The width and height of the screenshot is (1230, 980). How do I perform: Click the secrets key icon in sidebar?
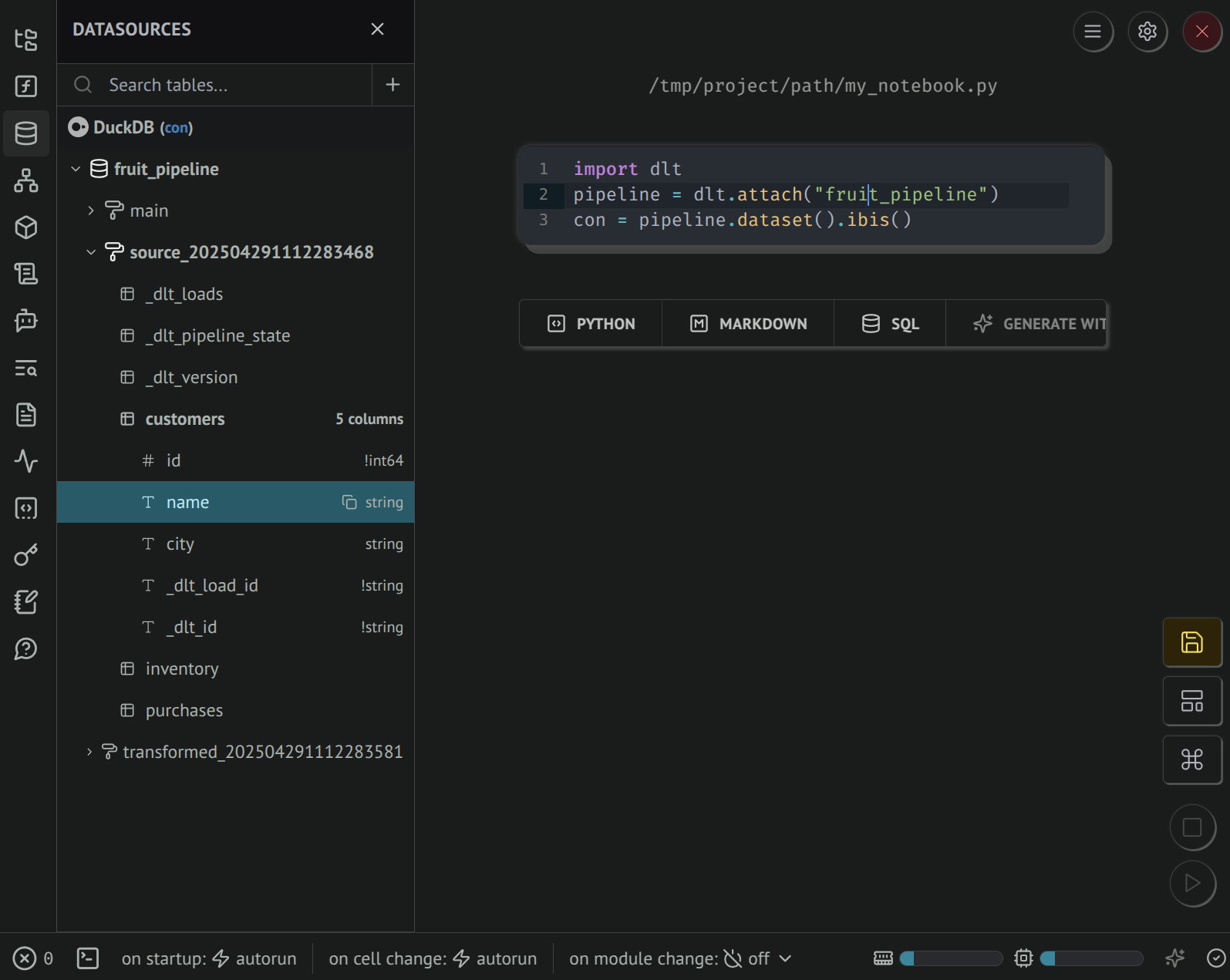(26, 555)
